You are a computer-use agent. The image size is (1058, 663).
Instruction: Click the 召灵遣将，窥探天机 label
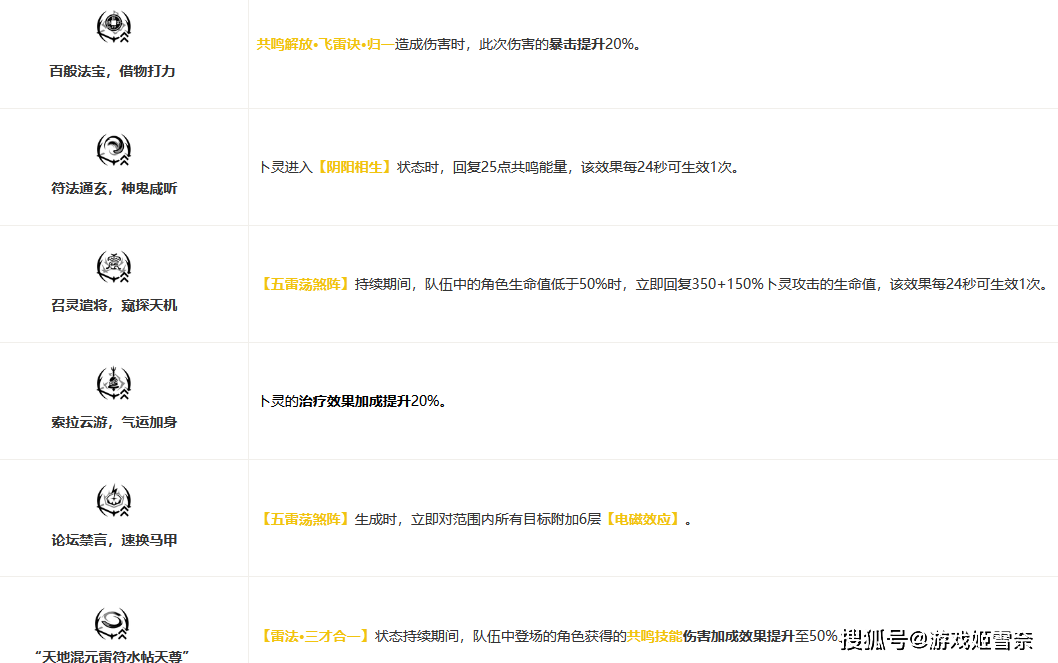pos(113,306)
